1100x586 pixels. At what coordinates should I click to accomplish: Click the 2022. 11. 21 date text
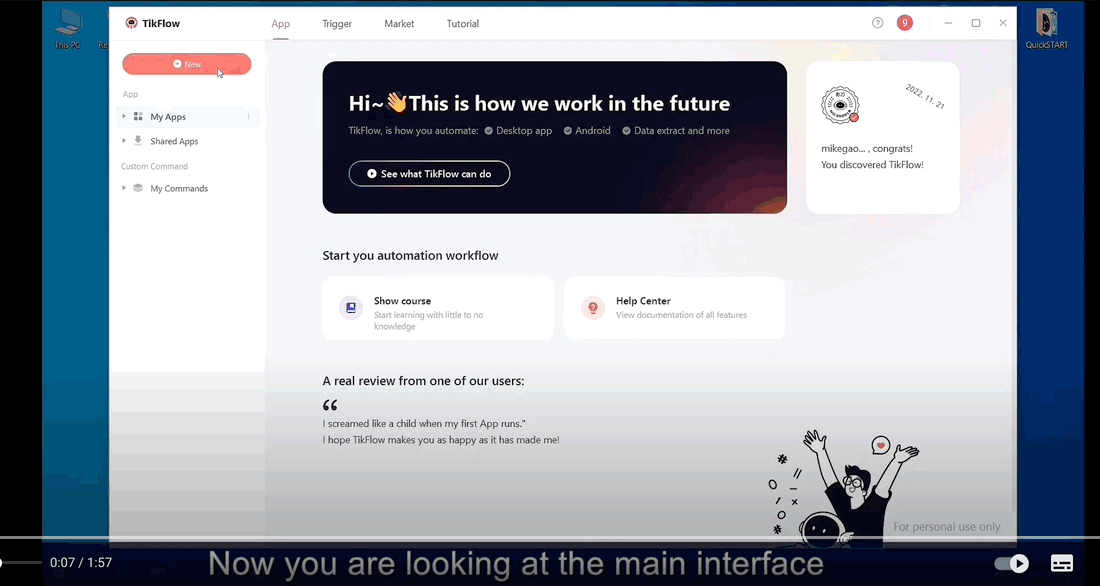(925, 96)
